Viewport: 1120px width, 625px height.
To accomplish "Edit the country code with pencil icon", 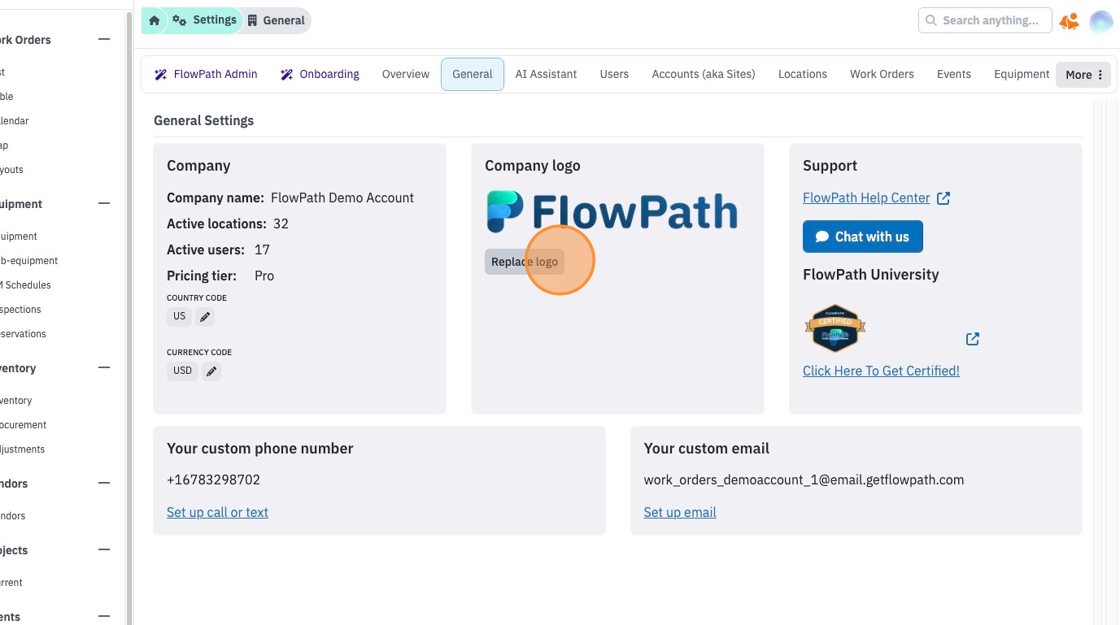I will (205, 316).
